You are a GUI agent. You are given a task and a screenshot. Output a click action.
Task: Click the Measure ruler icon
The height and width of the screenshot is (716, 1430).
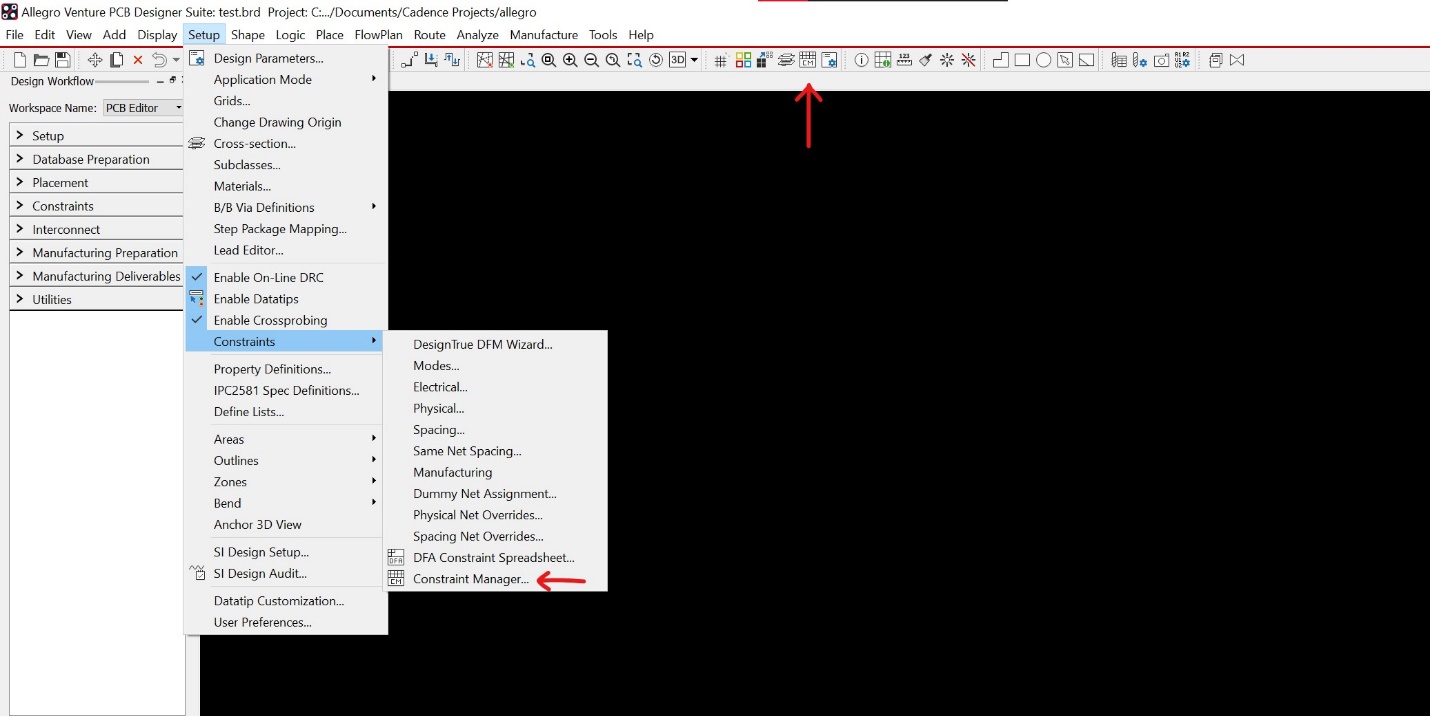[x=904, y=60]
